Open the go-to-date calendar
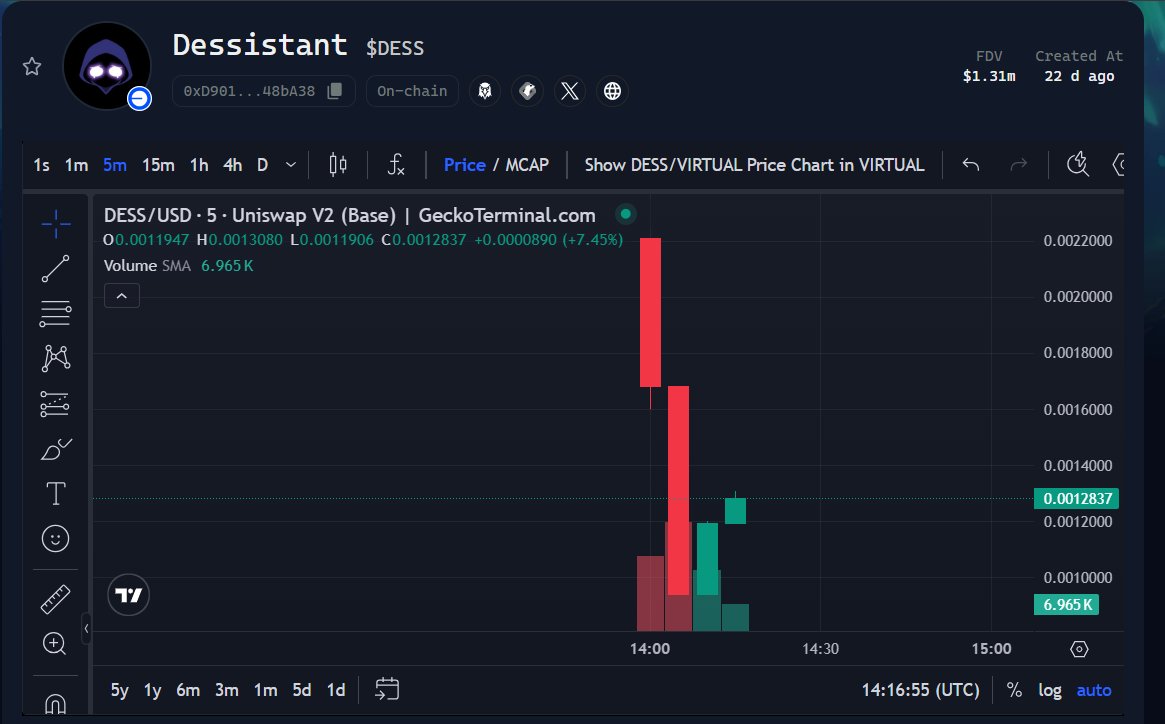This screenshot has width=1165, height=724. click(387, 690)
